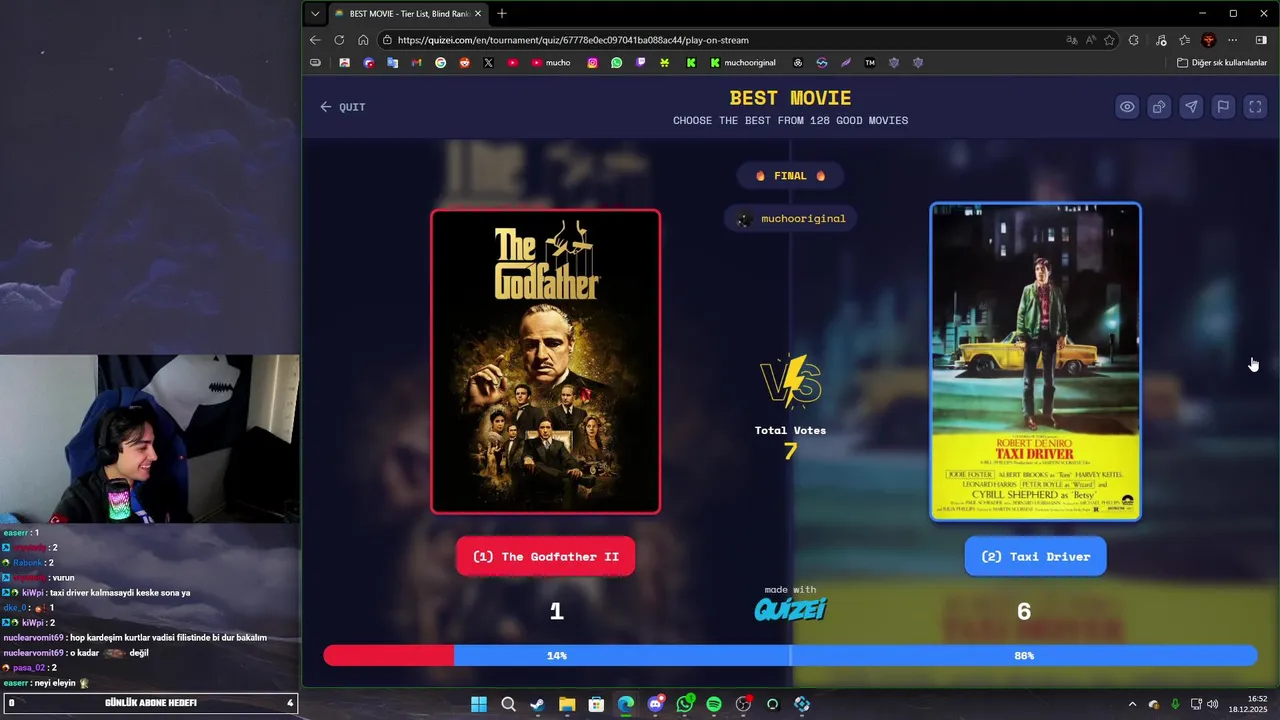
Task: Click the translate page icon in address bar
Action: tap(1072, 40)
